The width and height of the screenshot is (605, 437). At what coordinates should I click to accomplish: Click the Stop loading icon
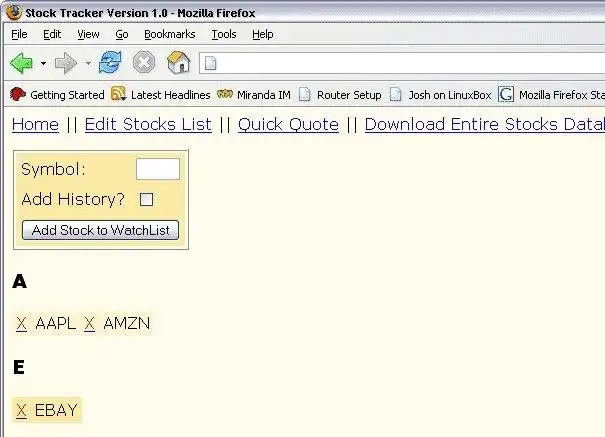coord(144,62)
